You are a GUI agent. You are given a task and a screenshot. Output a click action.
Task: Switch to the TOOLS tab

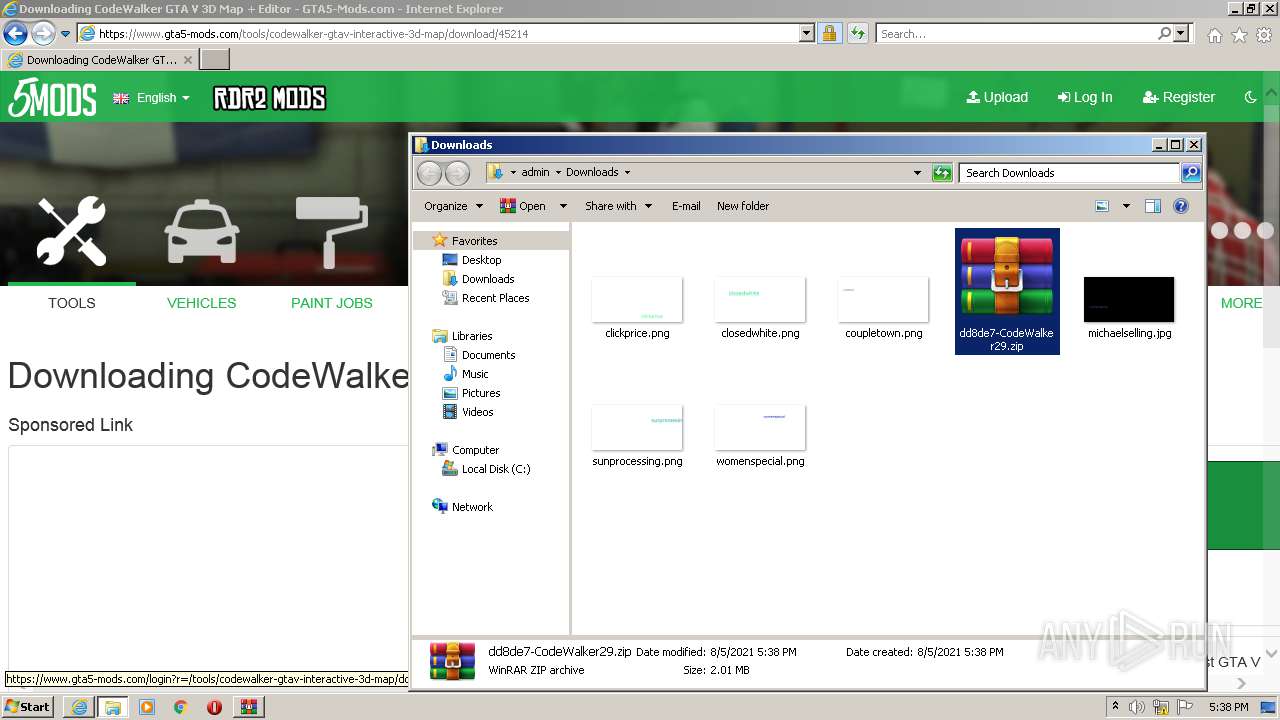(x=72, y=303)
